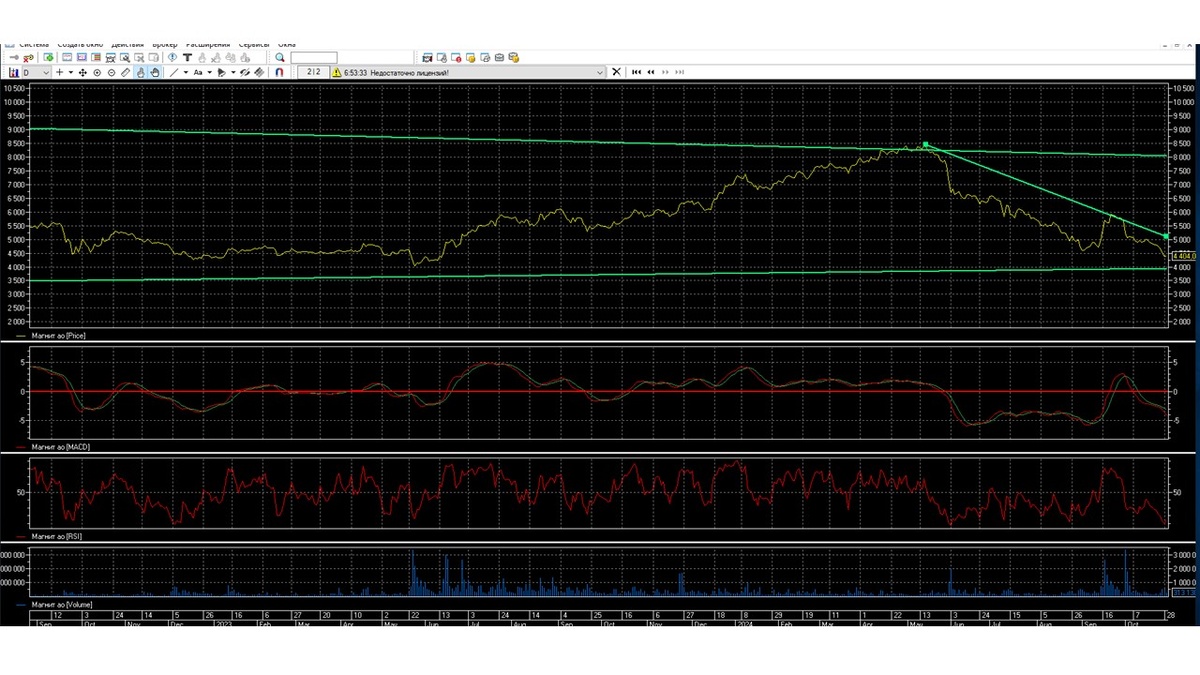Click the Магнит ао [RSI] legend label
The height and width of the screenshot is (675, 1200).
pos(57,537)
